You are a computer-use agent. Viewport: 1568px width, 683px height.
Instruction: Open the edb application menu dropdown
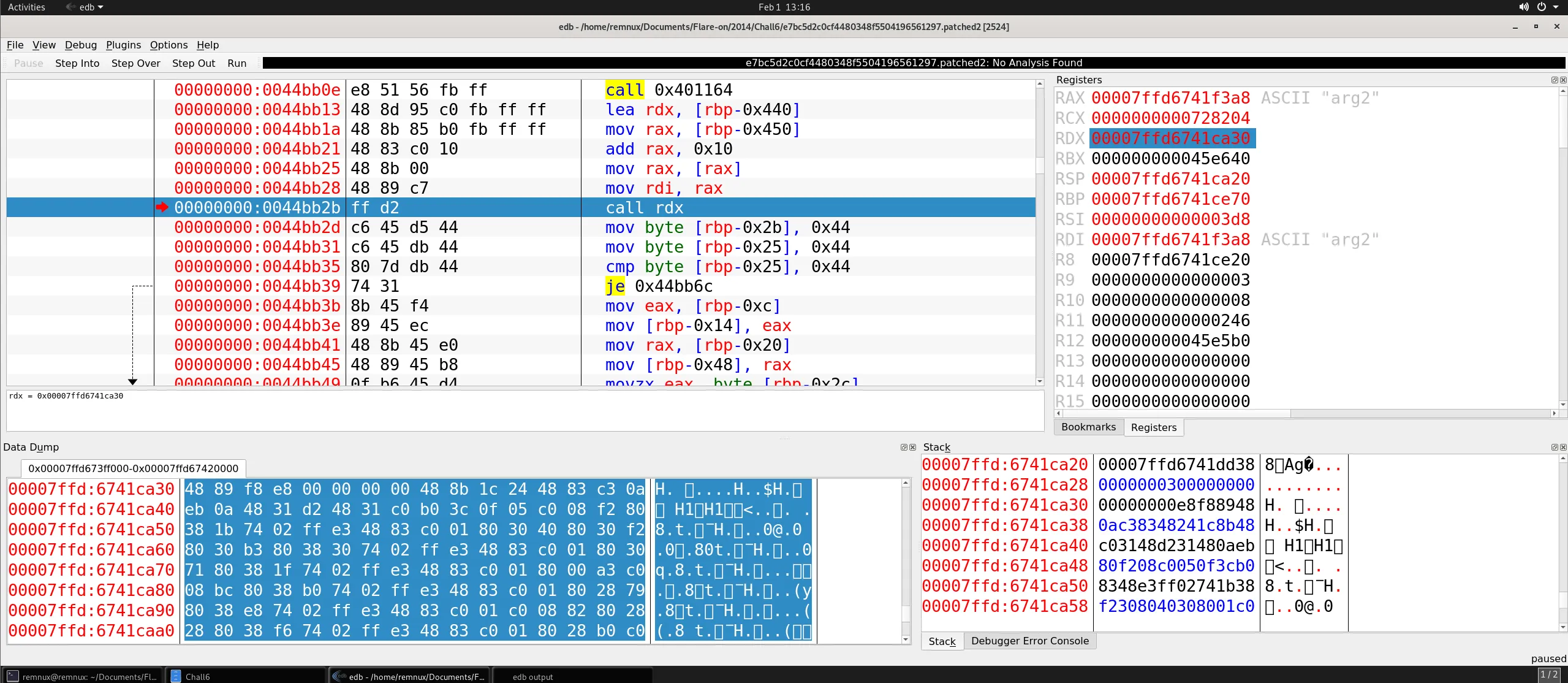point(91,7)
